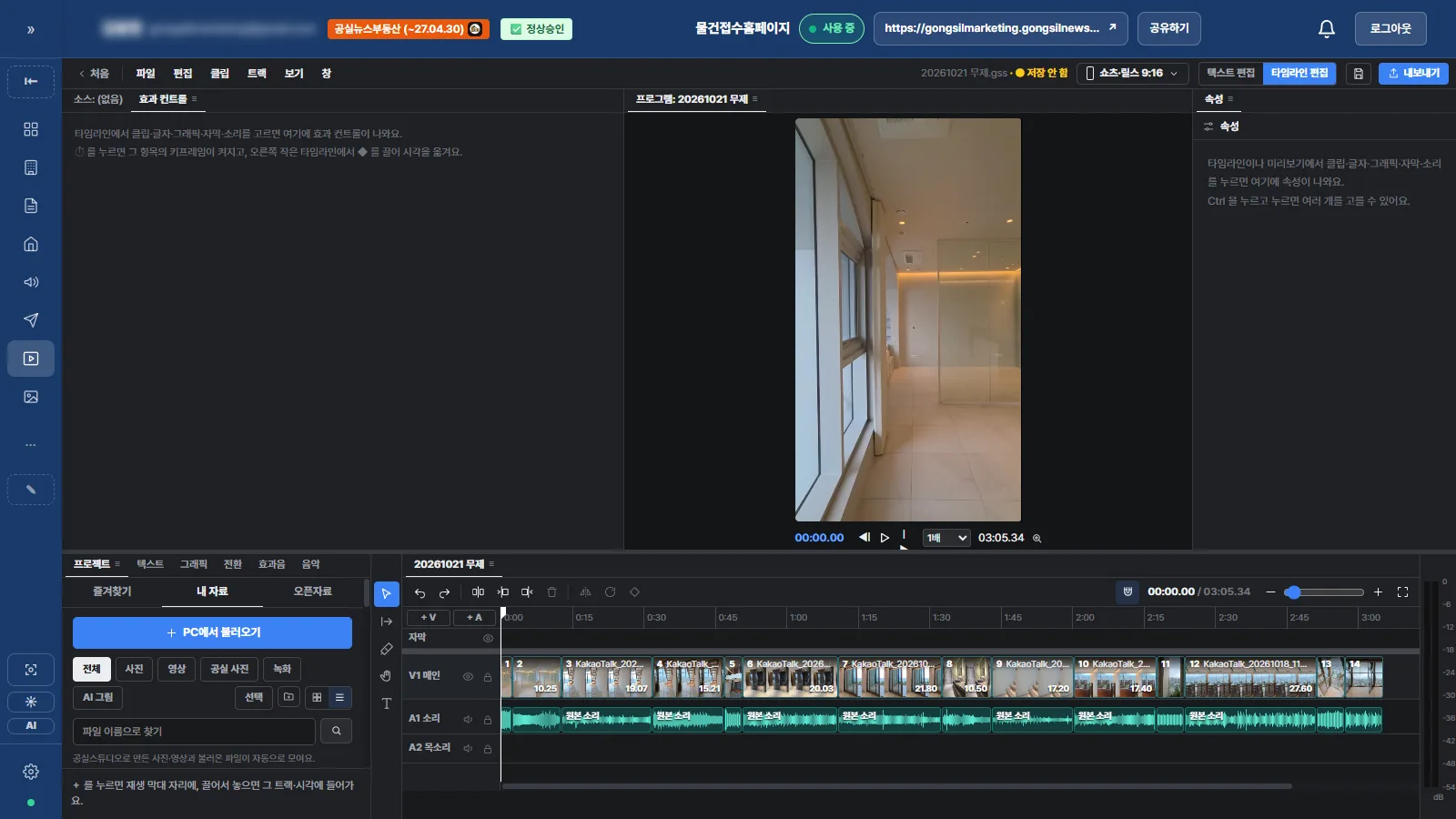Click the 공유하기 share button
This screenshot has height=819, width=1456.
coord(1169,28)
